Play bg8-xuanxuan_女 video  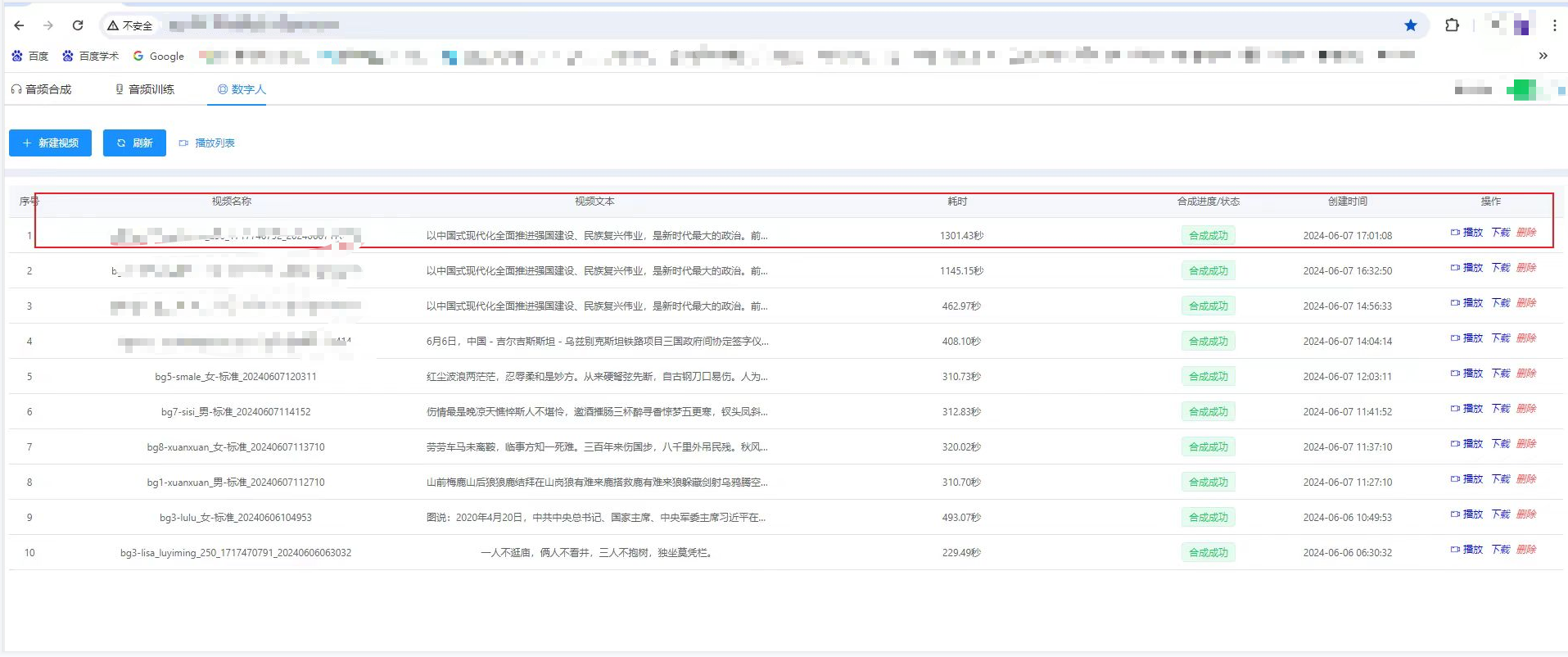tap(1466, 444)
